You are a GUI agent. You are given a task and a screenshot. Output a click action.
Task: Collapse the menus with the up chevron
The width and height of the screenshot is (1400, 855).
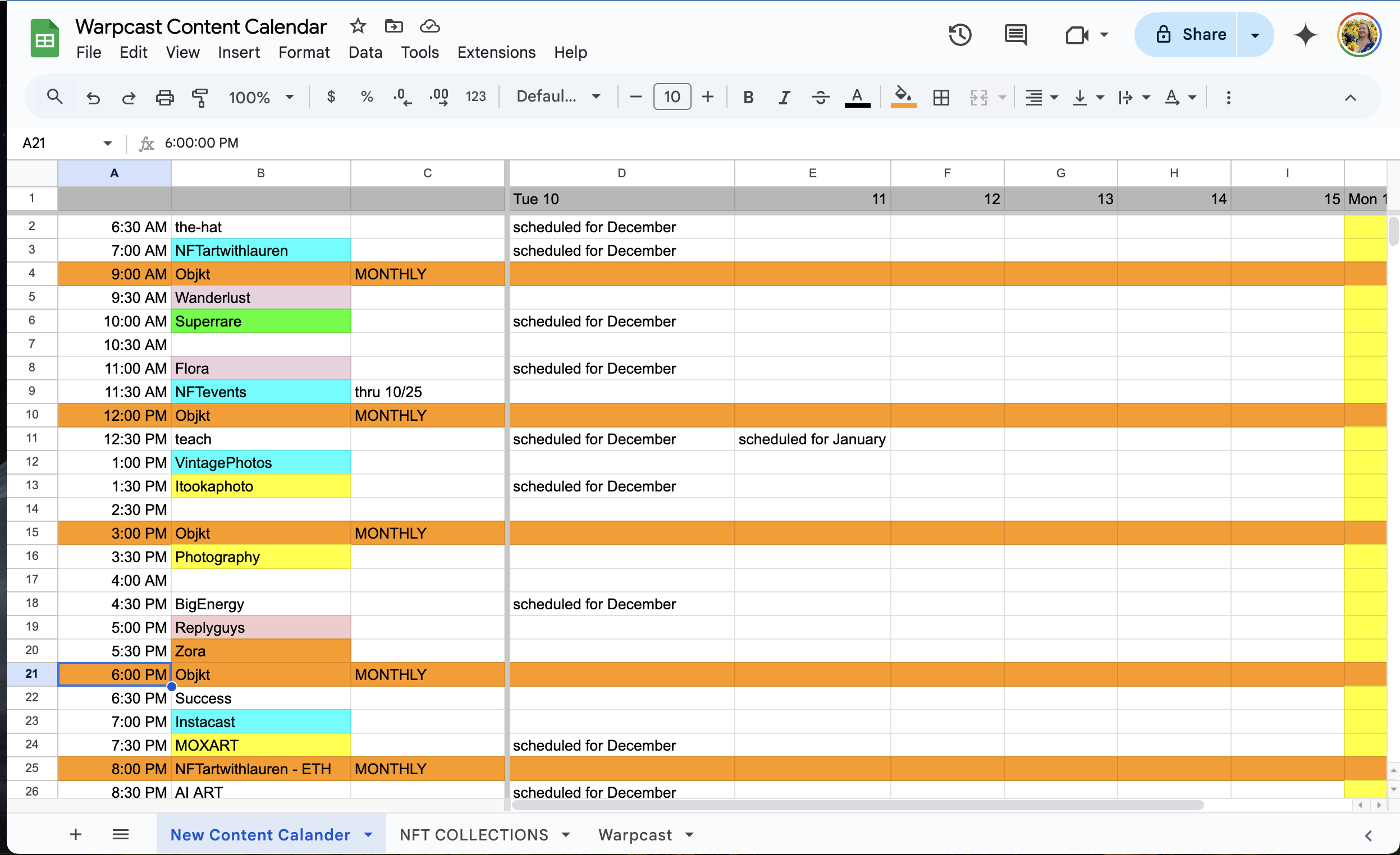point(1350,98)
